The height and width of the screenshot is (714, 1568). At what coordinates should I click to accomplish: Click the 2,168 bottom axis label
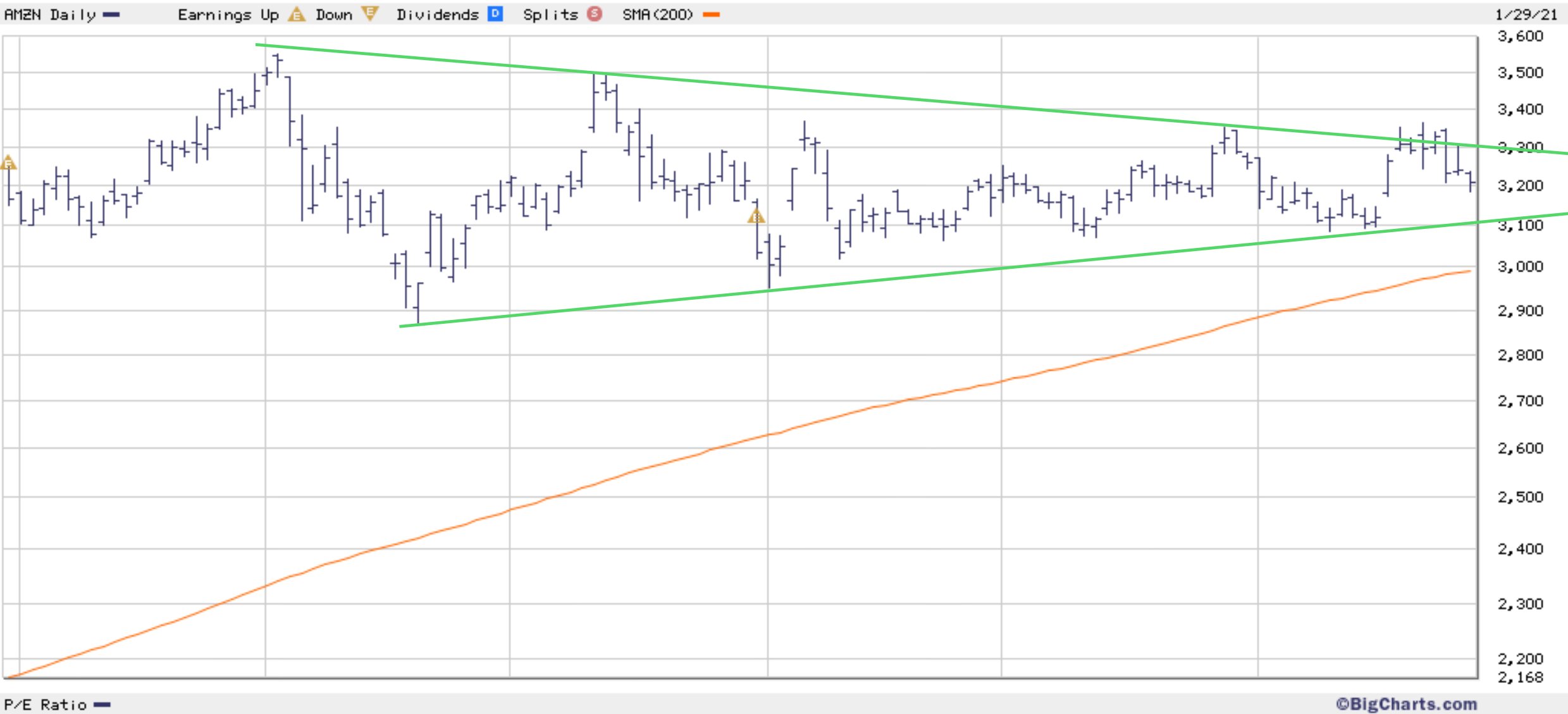point(1520,677)
